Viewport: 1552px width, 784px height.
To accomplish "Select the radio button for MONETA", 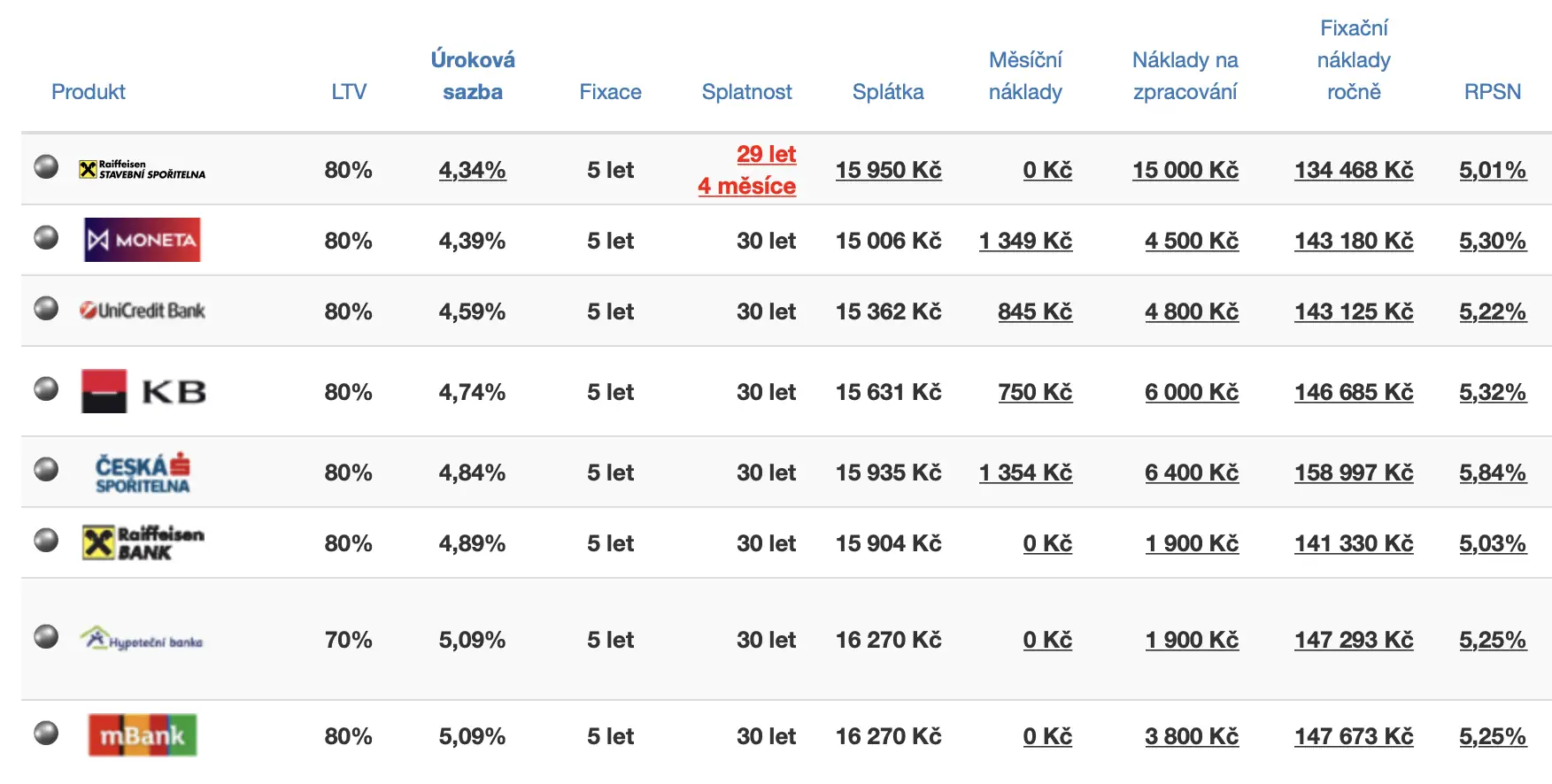I will 46,238.
